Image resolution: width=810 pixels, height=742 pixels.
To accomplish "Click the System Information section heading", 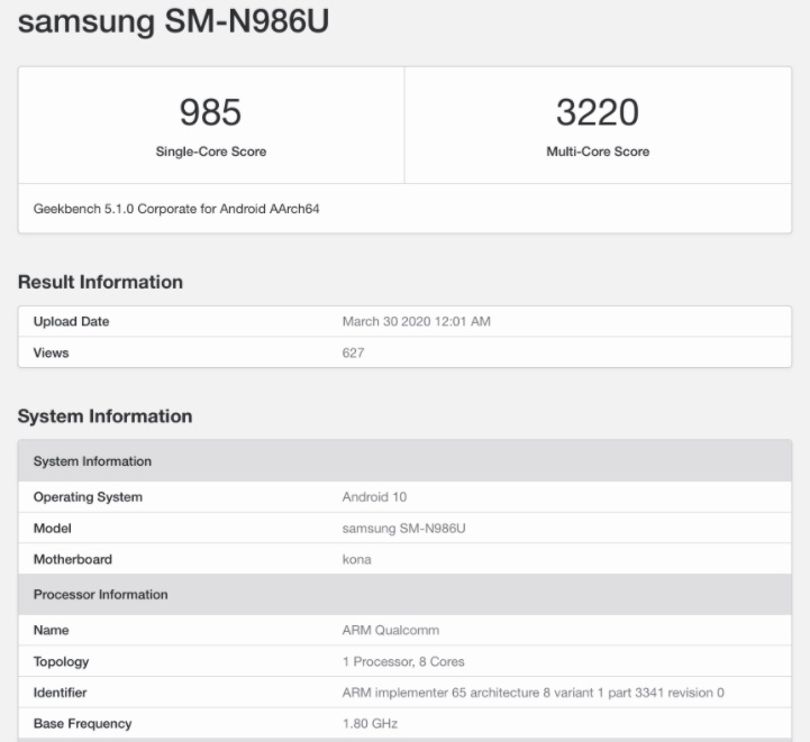I will pyautogui.click(x=105, y=416).
